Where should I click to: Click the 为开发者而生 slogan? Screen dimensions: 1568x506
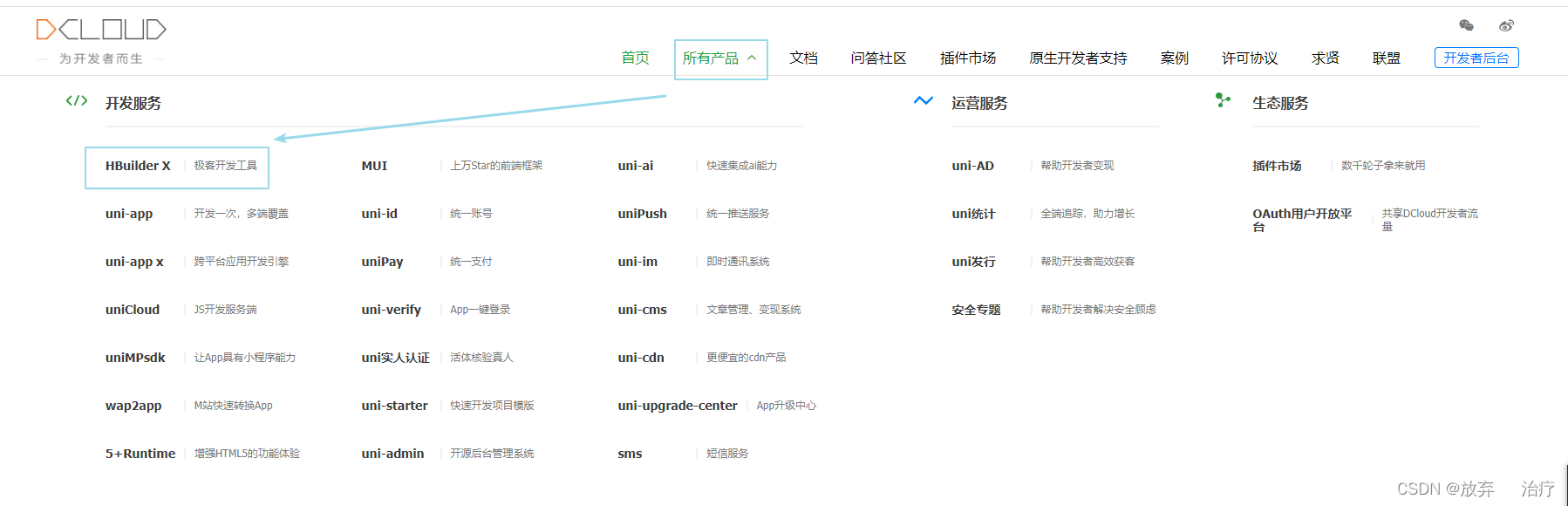[101, 58]
